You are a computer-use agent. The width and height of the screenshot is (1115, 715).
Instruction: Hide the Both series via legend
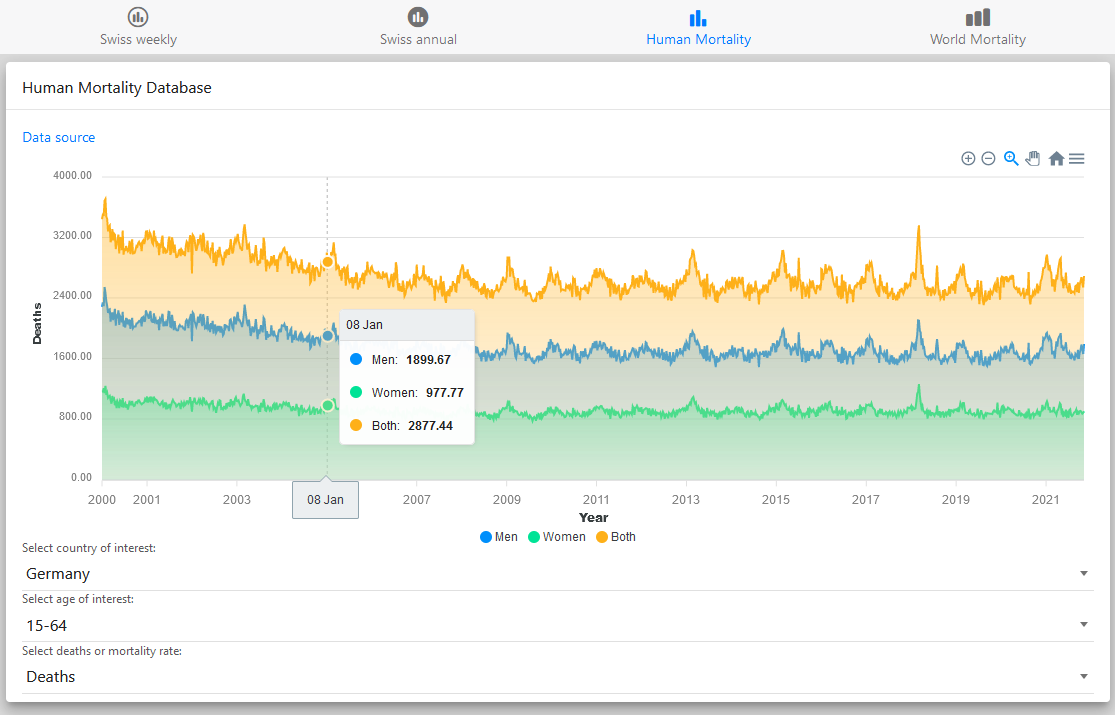point(615,537)
